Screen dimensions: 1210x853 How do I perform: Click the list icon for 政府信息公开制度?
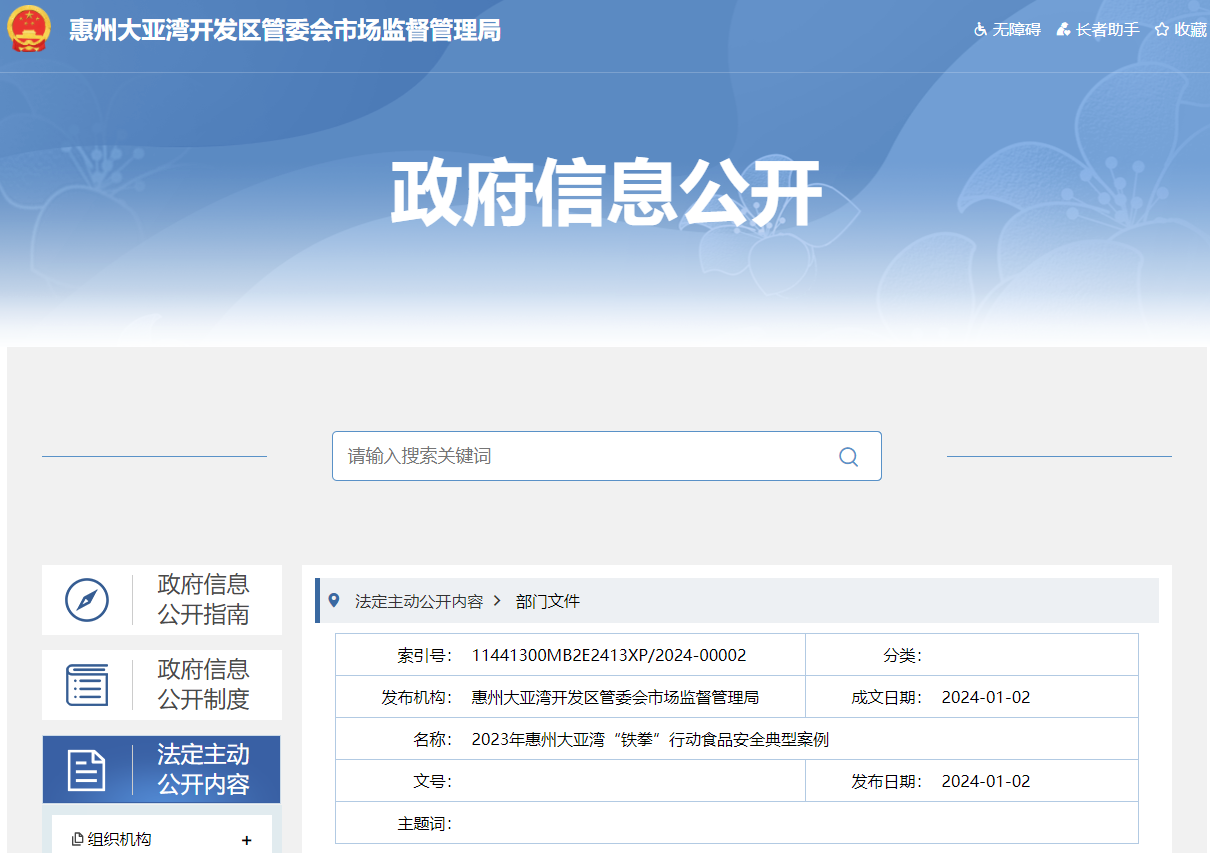click(87, 685)
